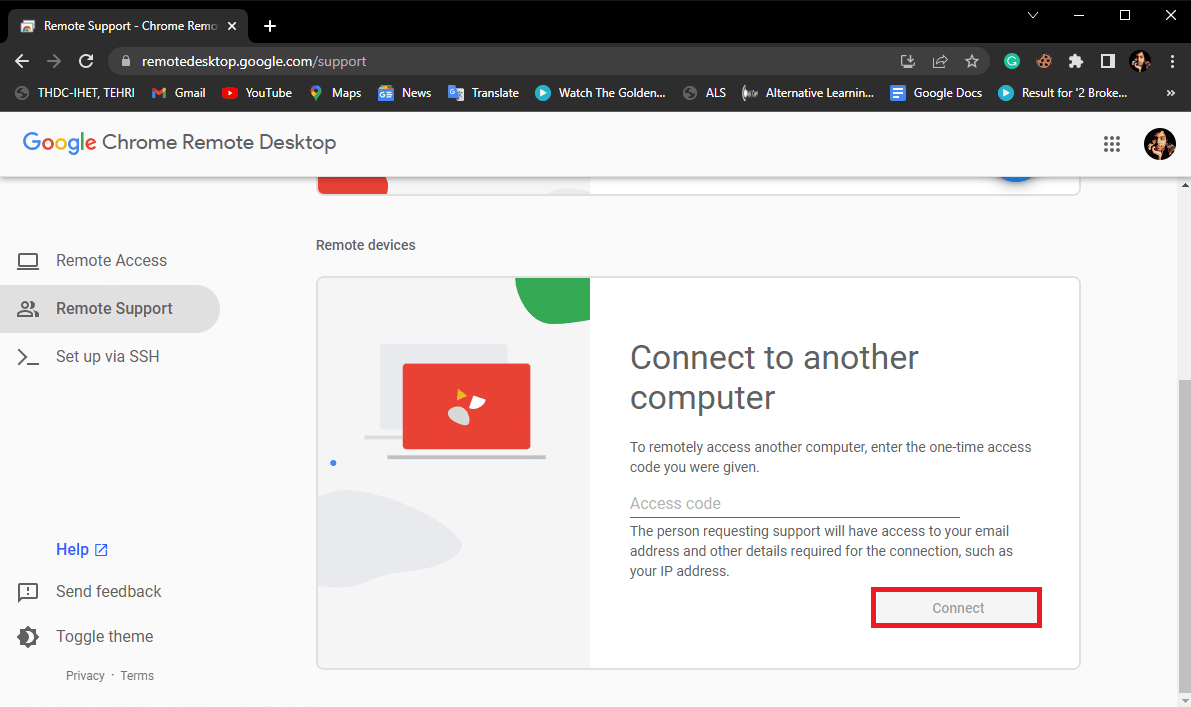Open the Help link

82,549
